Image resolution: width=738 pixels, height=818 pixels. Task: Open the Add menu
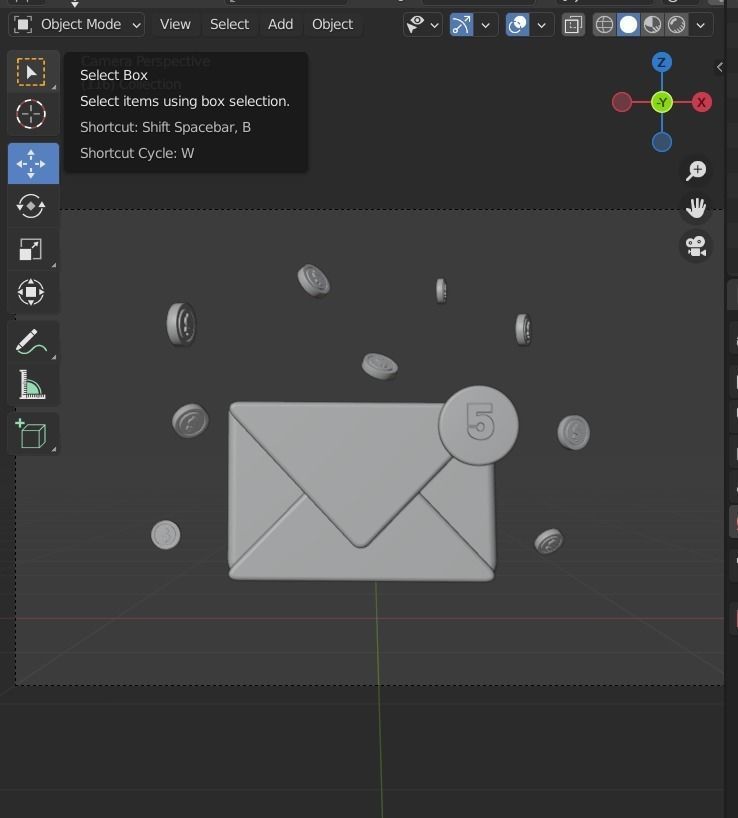[280, 25]
